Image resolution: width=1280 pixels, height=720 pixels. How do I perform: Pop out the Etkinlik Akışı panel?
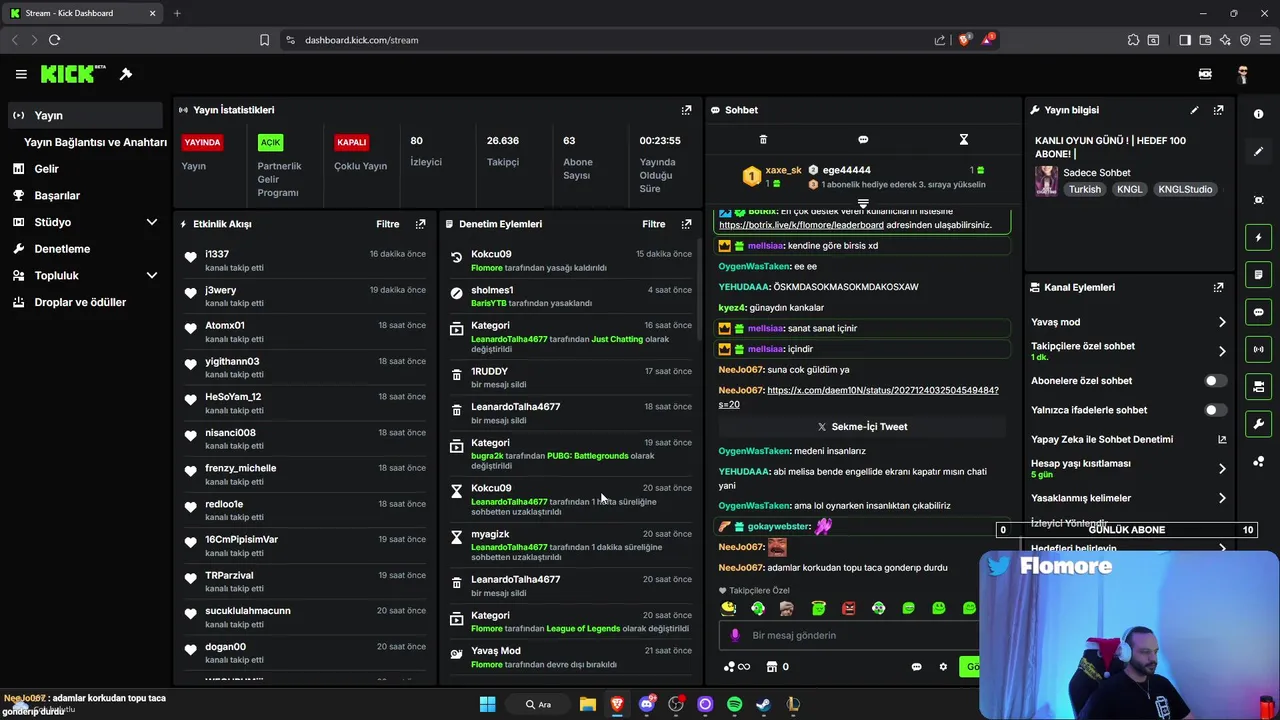click(420, 224)
